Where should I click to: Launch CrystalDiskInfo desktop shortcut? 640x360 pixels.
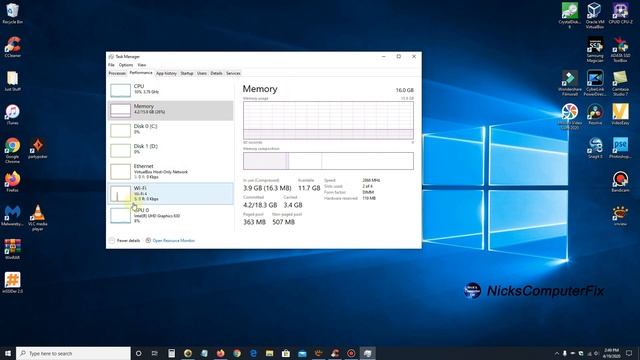(569, 15)
